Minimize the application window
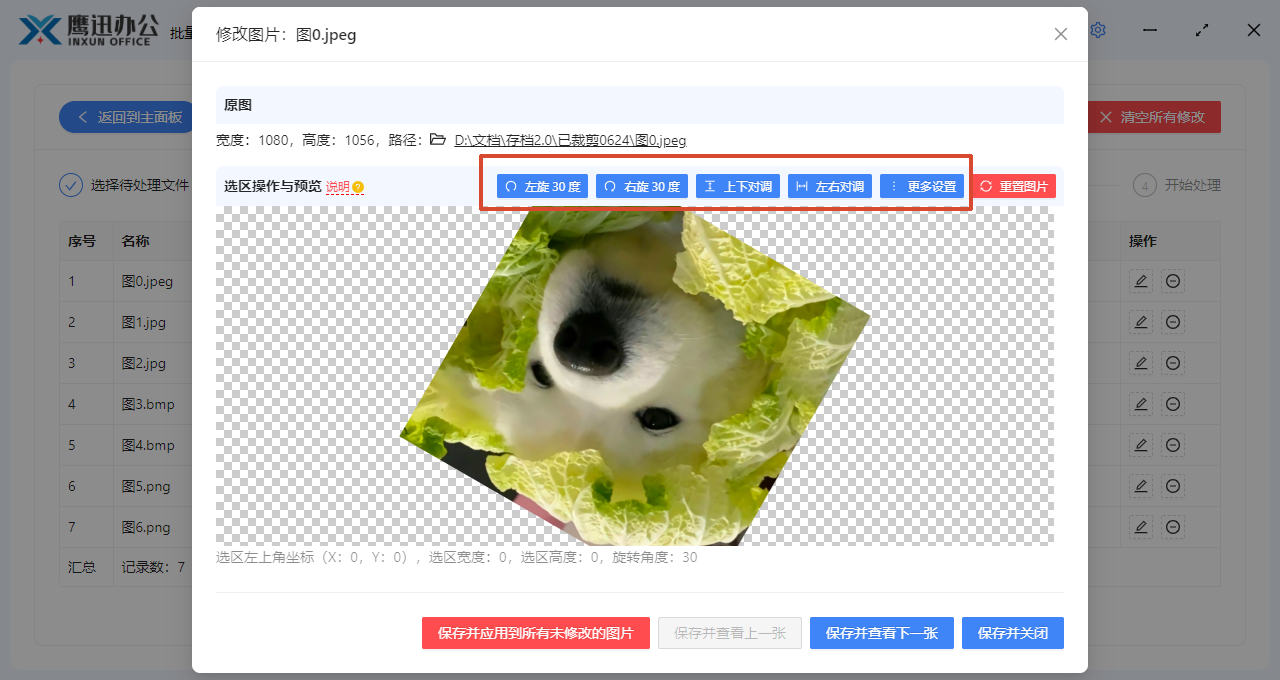Viewport: 1280px width, 680px height. coord(1150,30)
